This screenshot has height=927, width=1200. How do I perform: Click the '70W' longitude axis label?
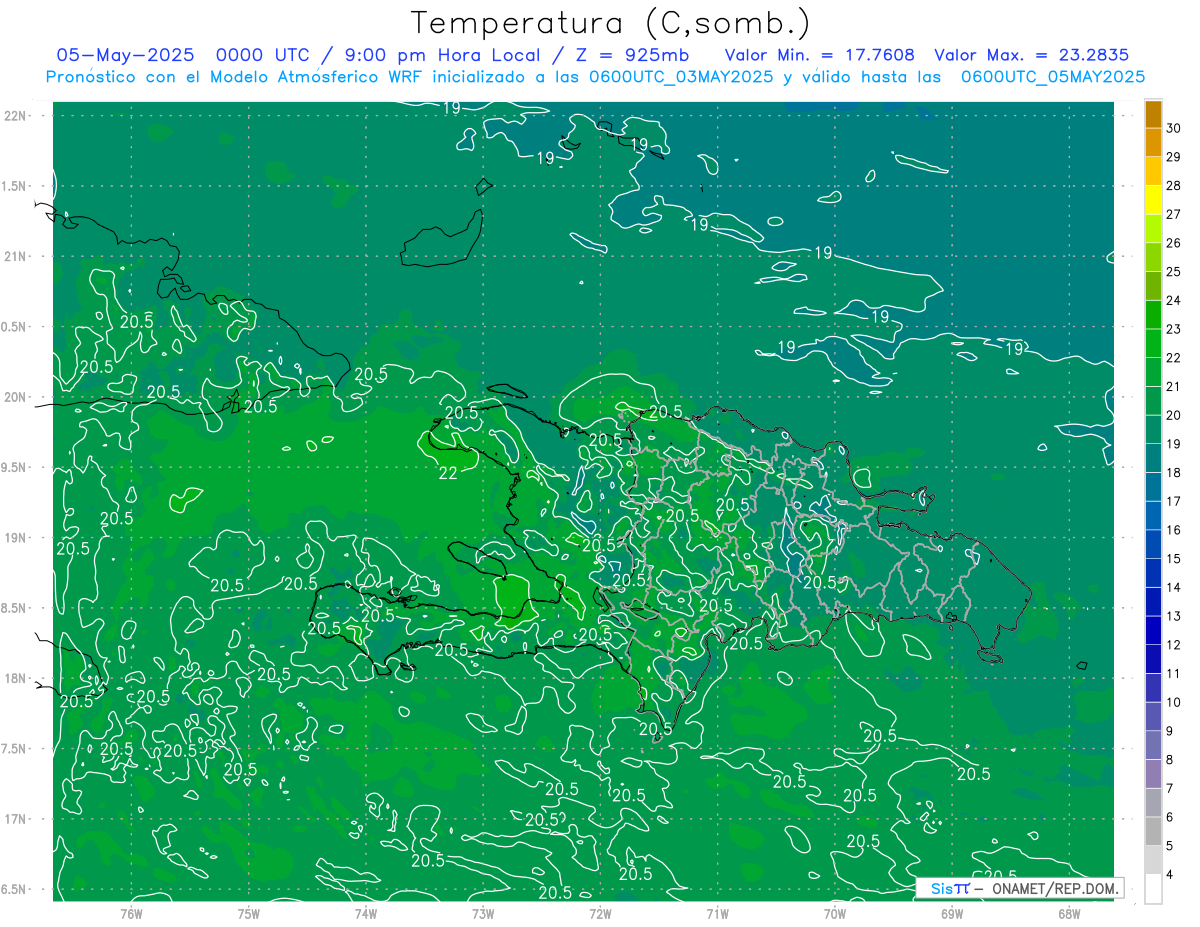[x=834, y=913]
